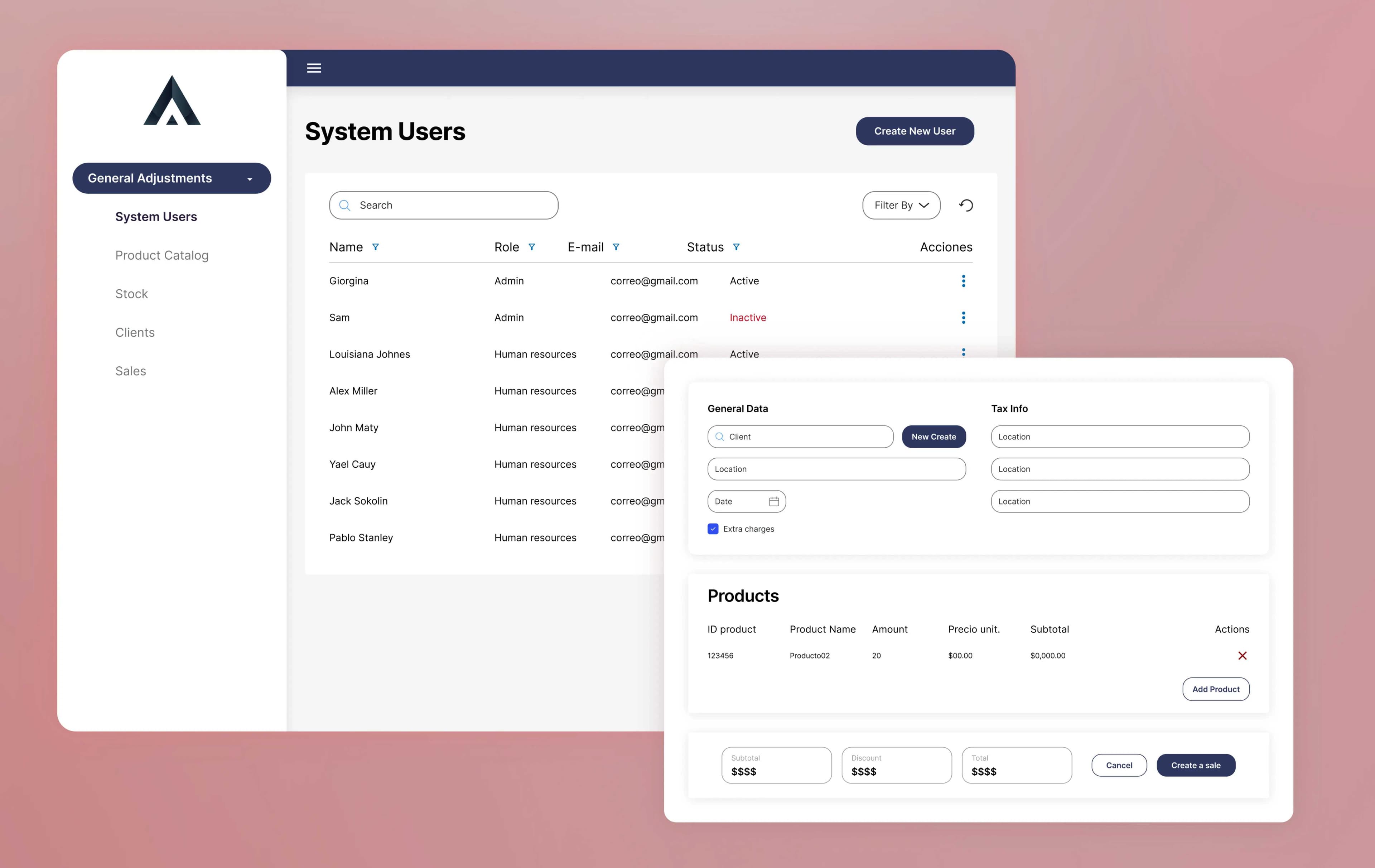Screen dimensions: 1375x868
Task: Click the Status column filter icon
Action: click(736, 247)
